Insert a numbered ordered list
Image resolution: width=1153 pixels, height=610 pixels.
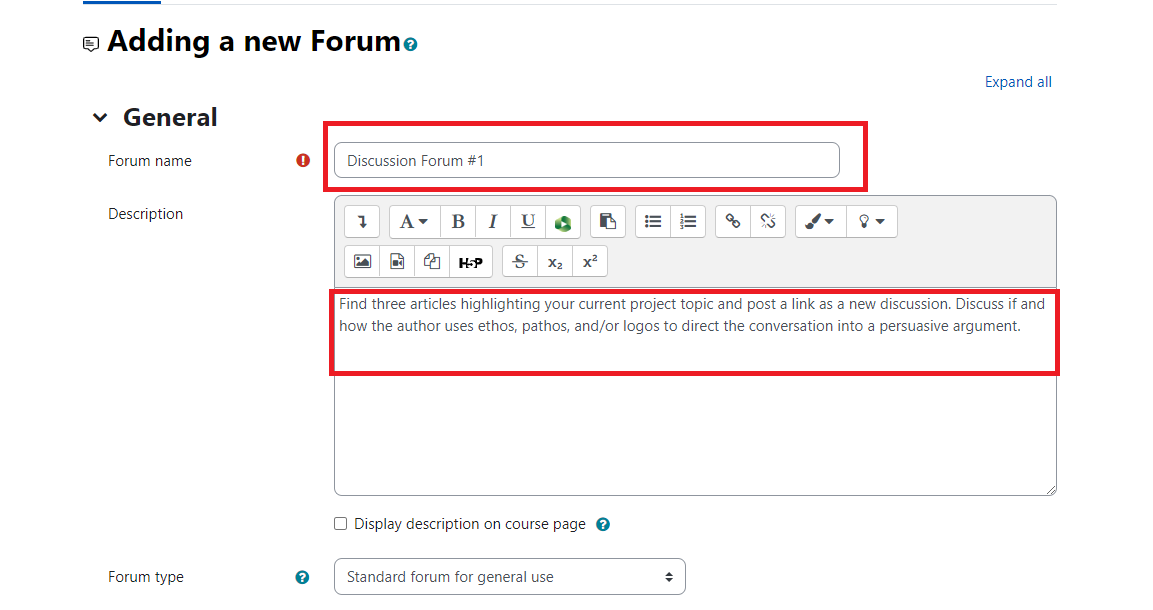[x=688, y=222]
